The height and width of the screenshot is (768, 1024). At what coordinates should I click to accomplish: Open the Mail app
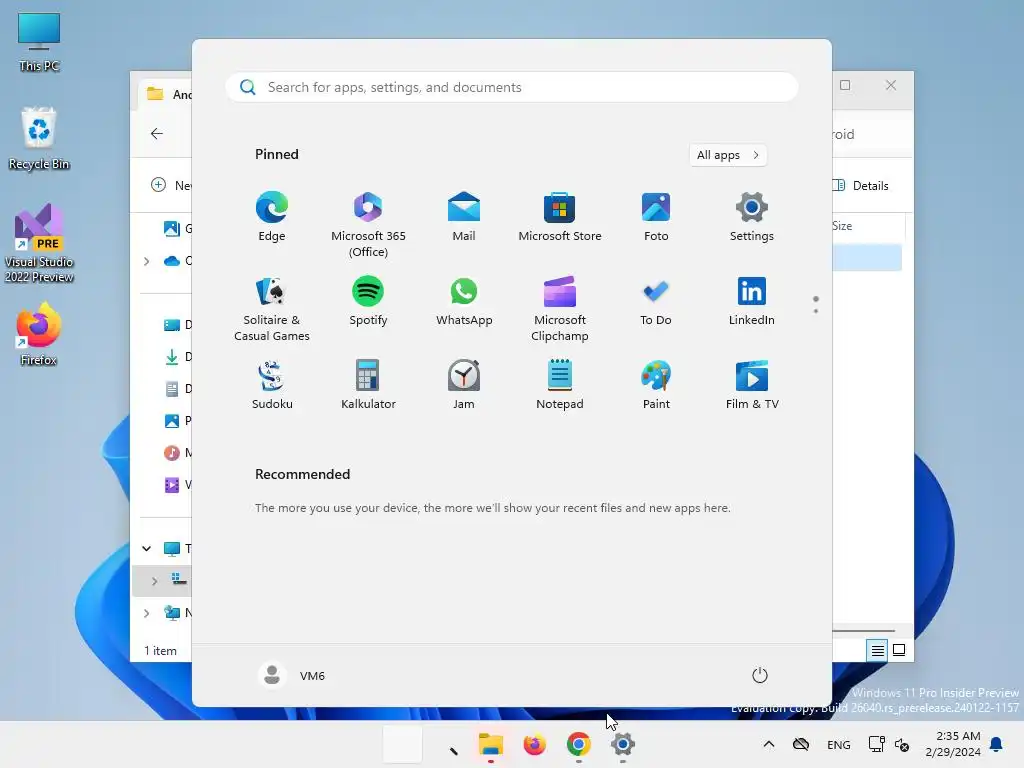(x=464, y=217)
